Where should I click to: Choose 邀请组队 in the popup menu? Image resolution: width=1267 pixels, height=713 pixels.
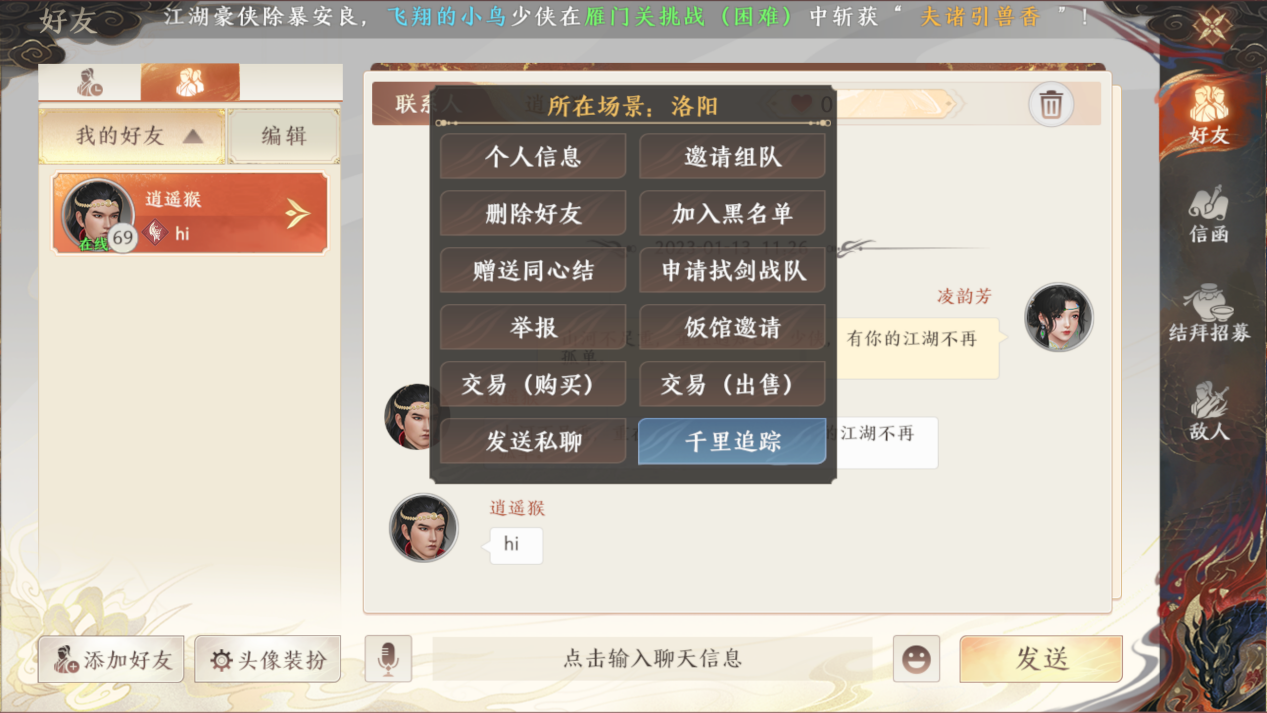(x=732, y=157)
